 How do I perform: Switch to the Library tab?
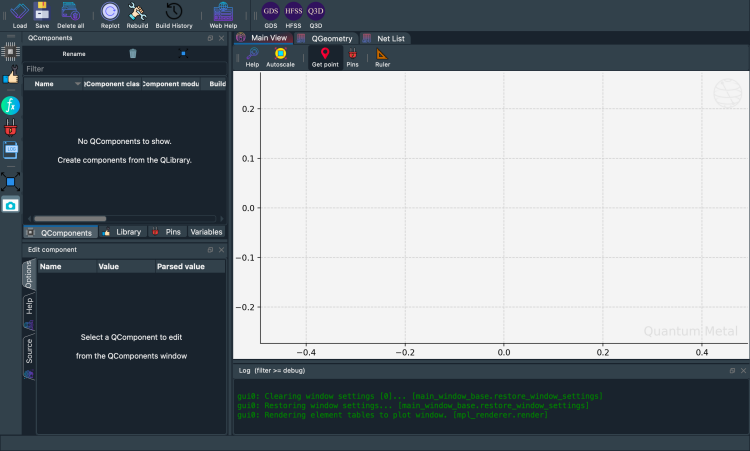pyautogui.click(x=123, y=232)
